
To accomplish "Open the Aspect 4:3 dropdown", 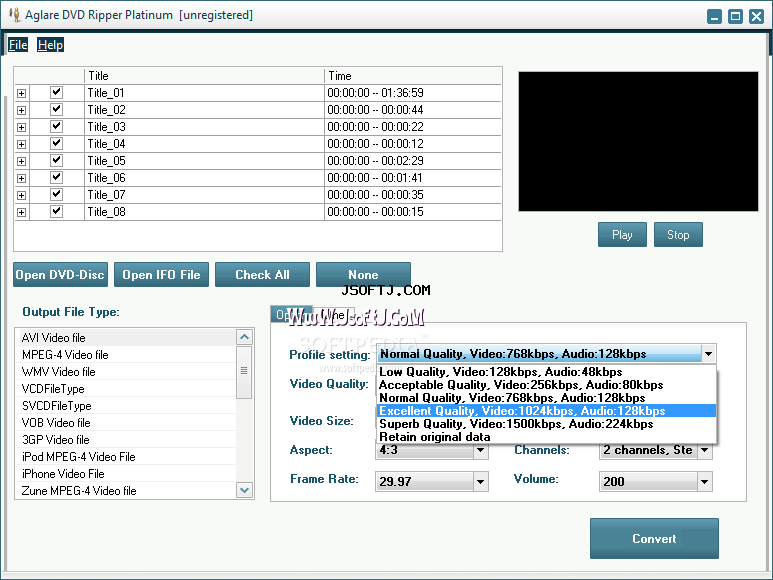I will click(x=481, y=450).
